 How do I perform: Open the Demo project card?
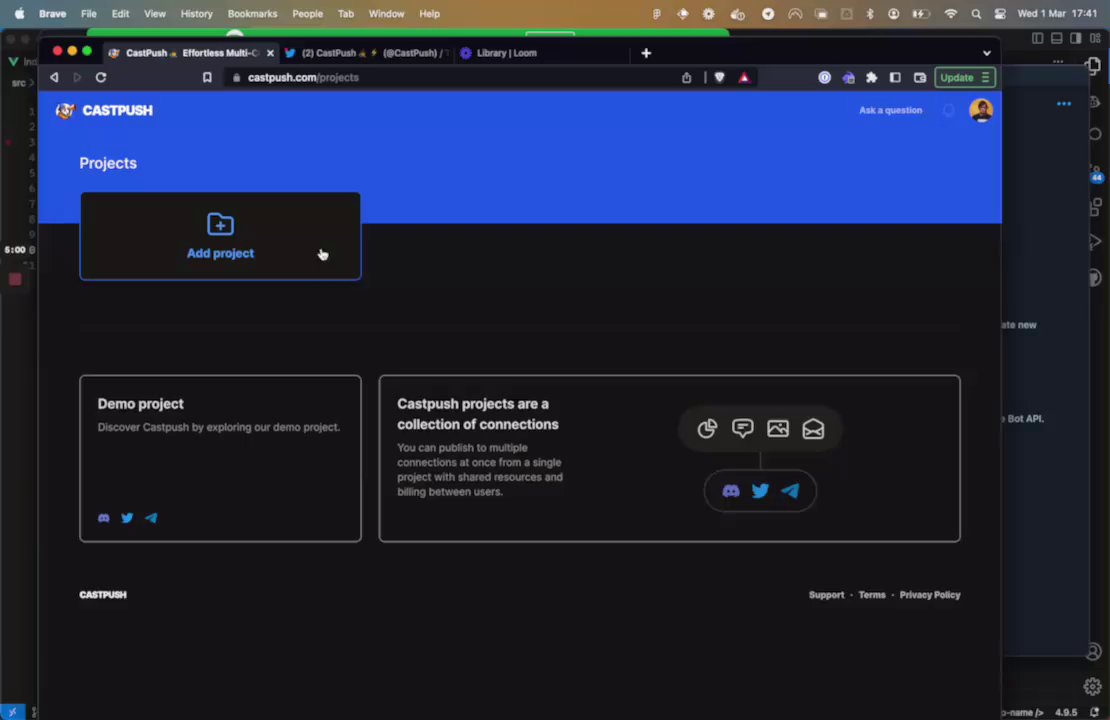tap(220, 458)
